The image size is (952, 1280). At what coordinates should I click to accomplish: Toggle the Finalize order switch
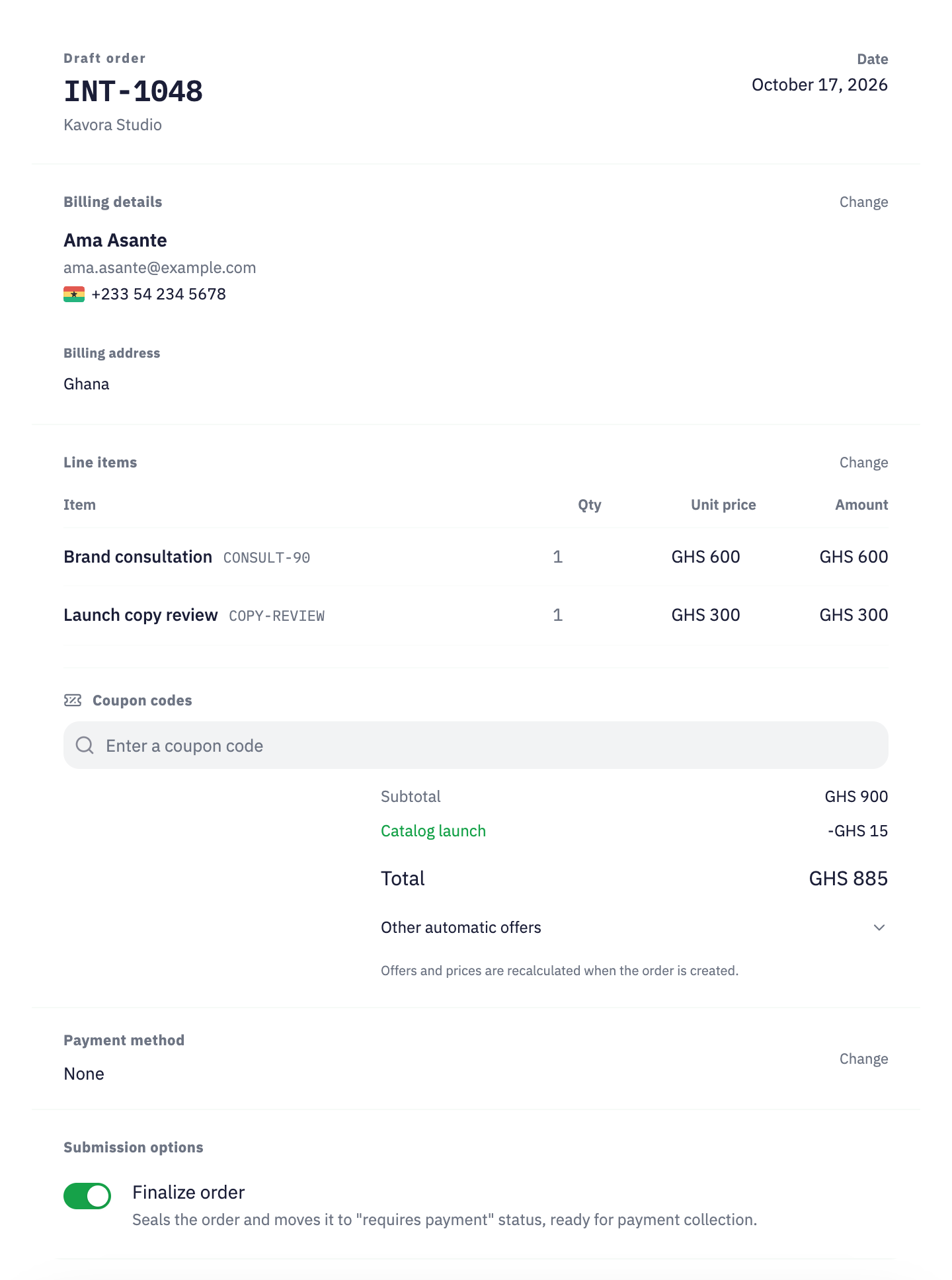(x=87, y=1196)
